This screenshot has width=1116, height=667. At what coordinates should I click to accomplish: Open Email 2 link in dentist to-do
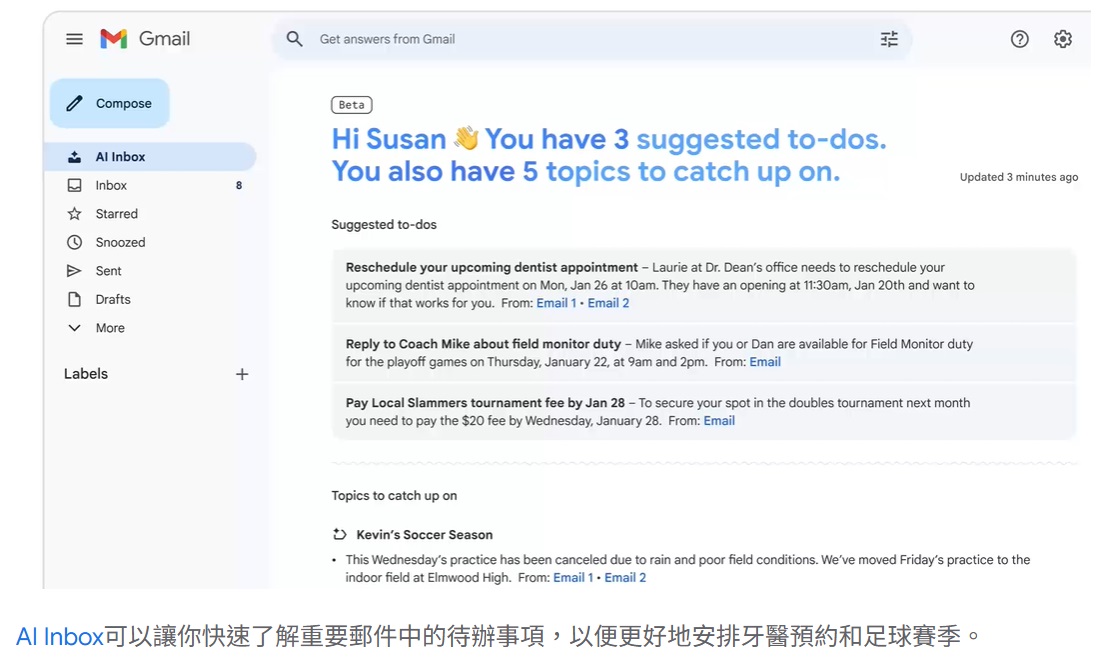(608, 303)
